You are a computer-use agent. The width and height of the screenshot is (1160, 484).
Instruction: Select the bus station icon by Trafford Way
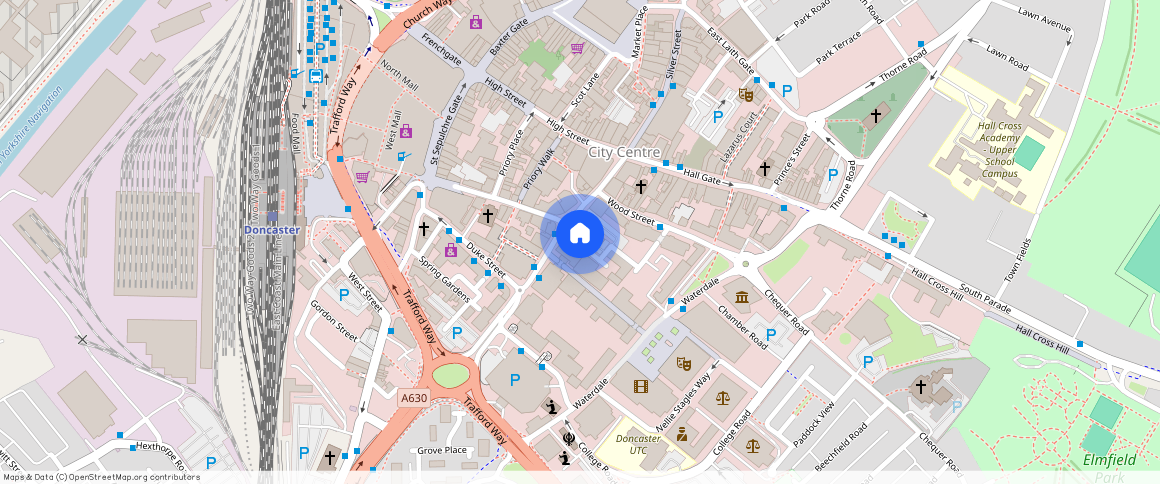pos(315,75)
